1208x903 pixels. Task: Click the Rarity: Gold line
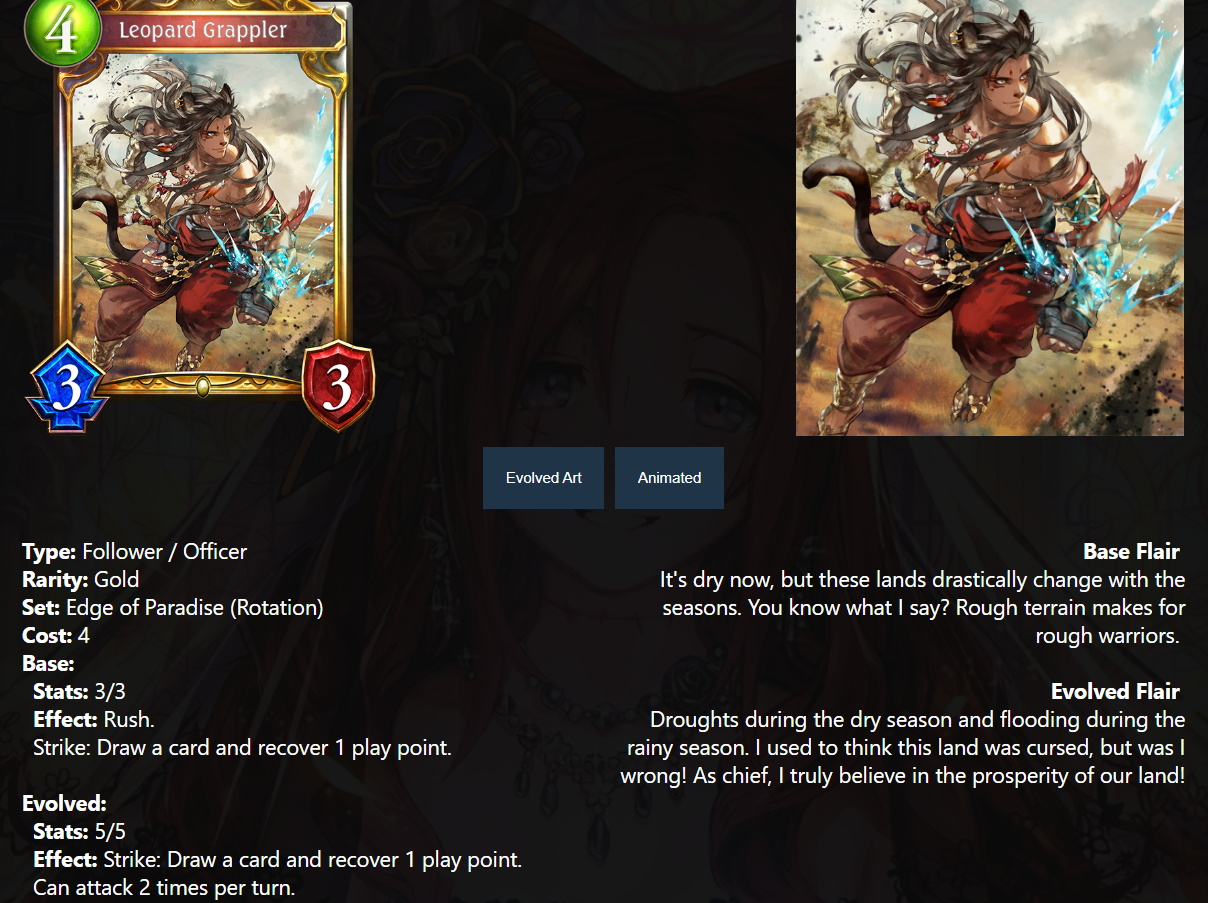(x=81, y=580)
